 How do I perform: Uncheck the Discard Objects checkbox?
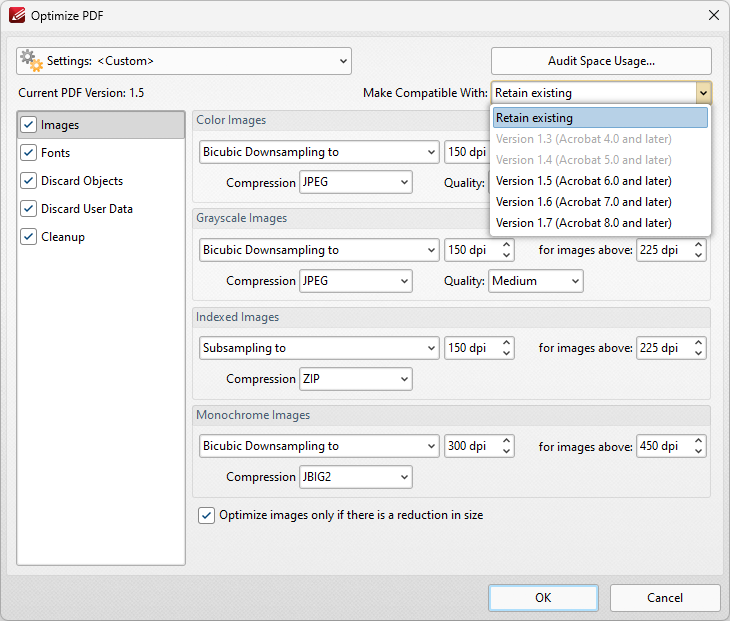tap(28, 181)
